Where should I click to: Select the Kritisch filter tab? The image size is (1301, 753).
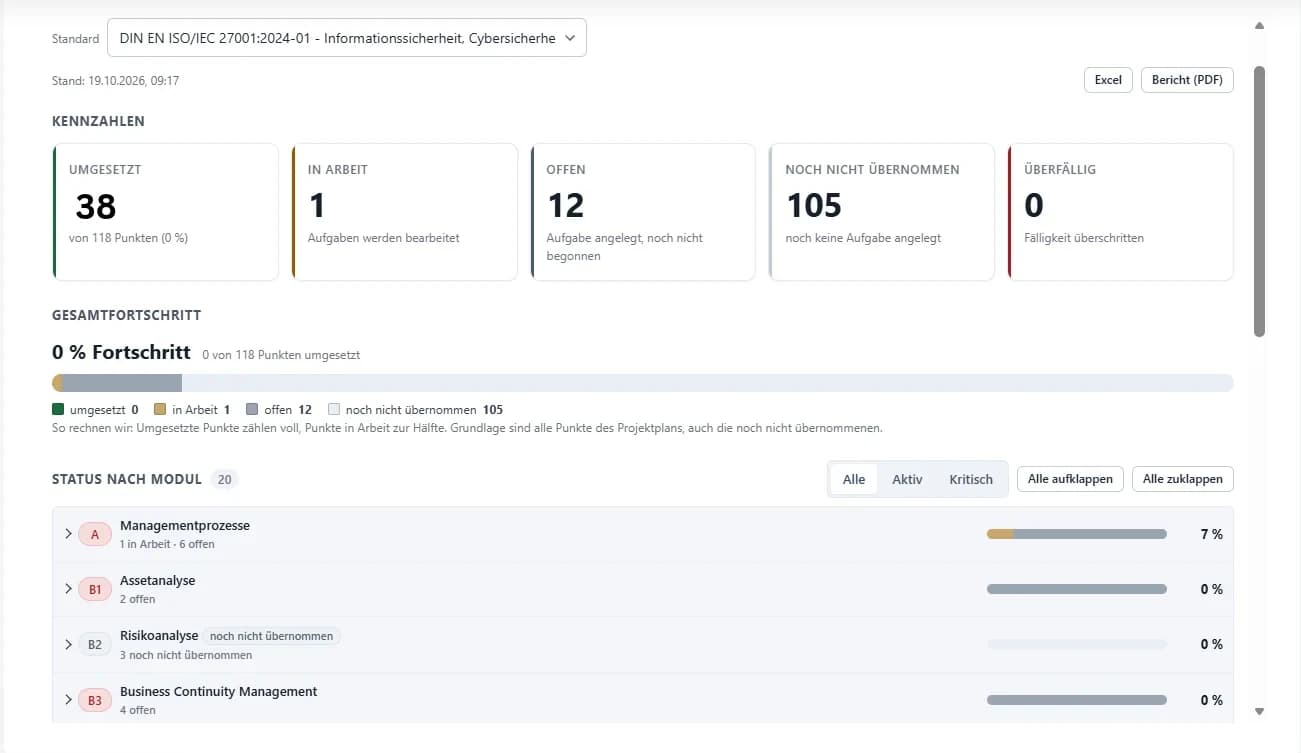coord(971,479)
